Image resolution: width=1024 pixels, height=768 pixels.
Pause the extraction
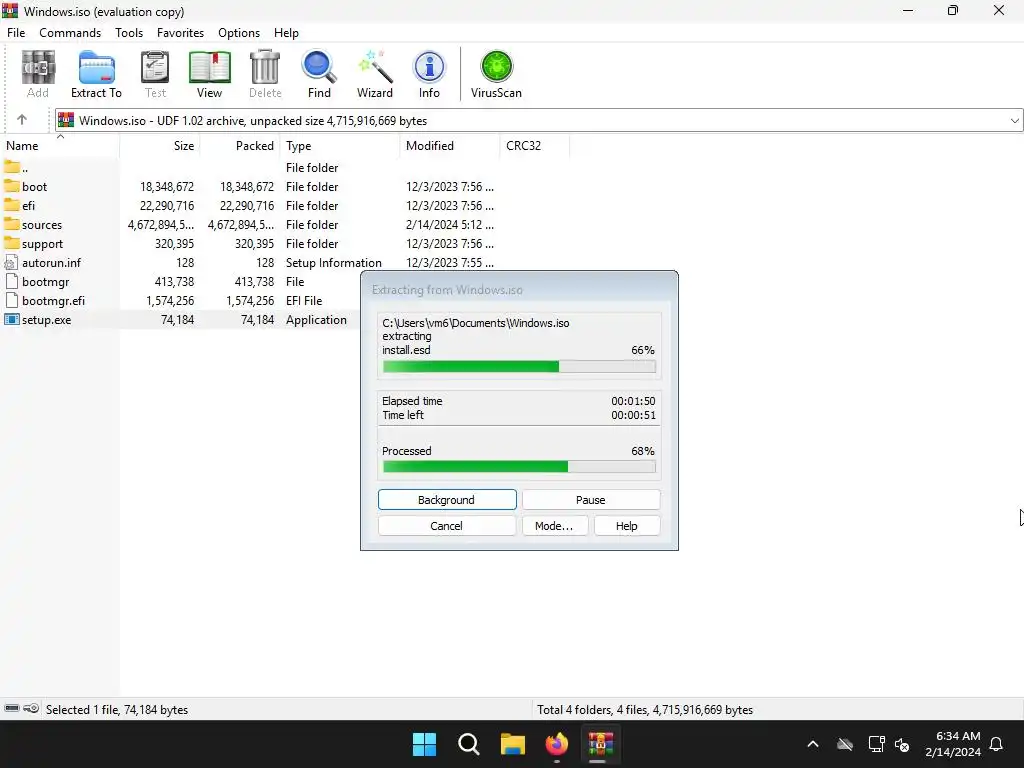(x=591, y=500)
